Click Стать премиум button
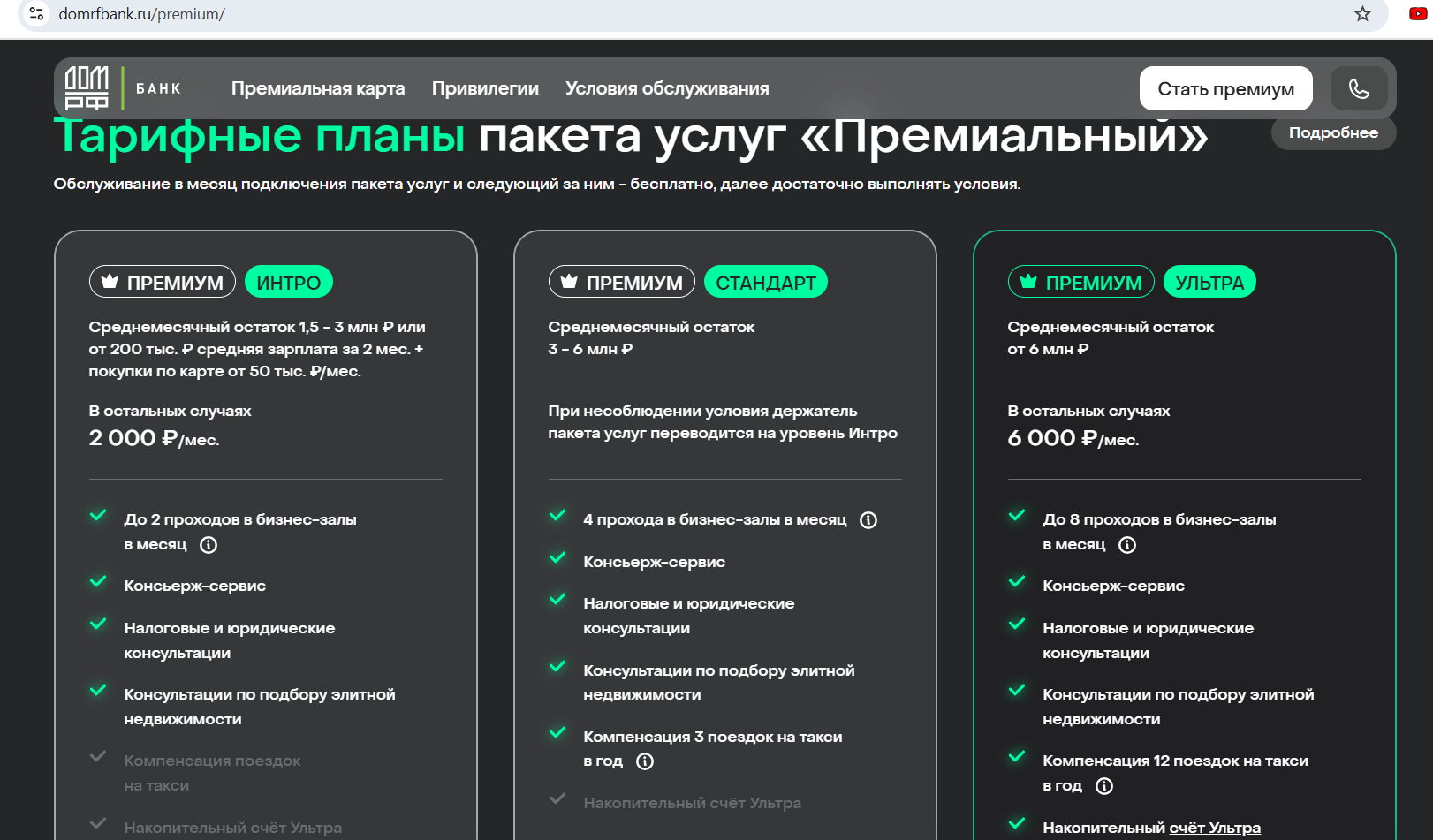 pos(1225,88)
